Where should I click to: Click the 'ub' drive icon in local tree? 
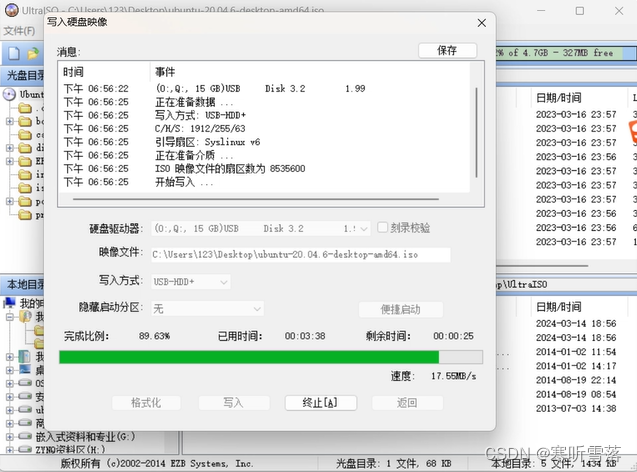(25, 410)
